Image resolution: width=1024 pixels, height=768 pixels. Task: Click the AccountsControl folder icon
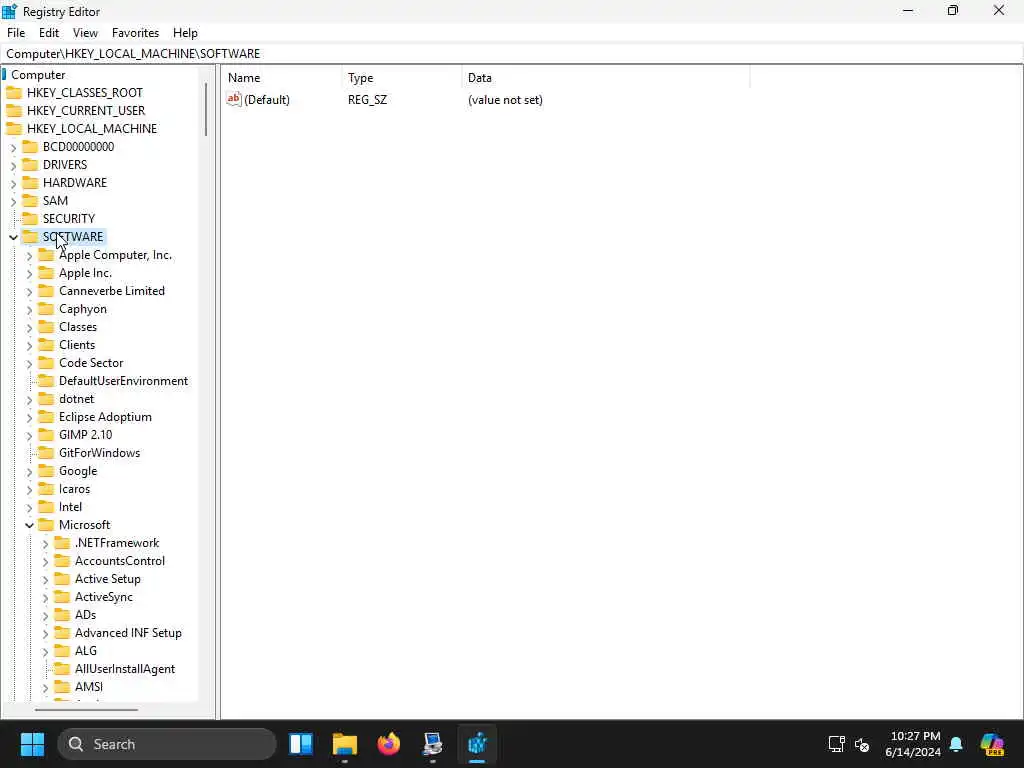click(x=62, y=560)
